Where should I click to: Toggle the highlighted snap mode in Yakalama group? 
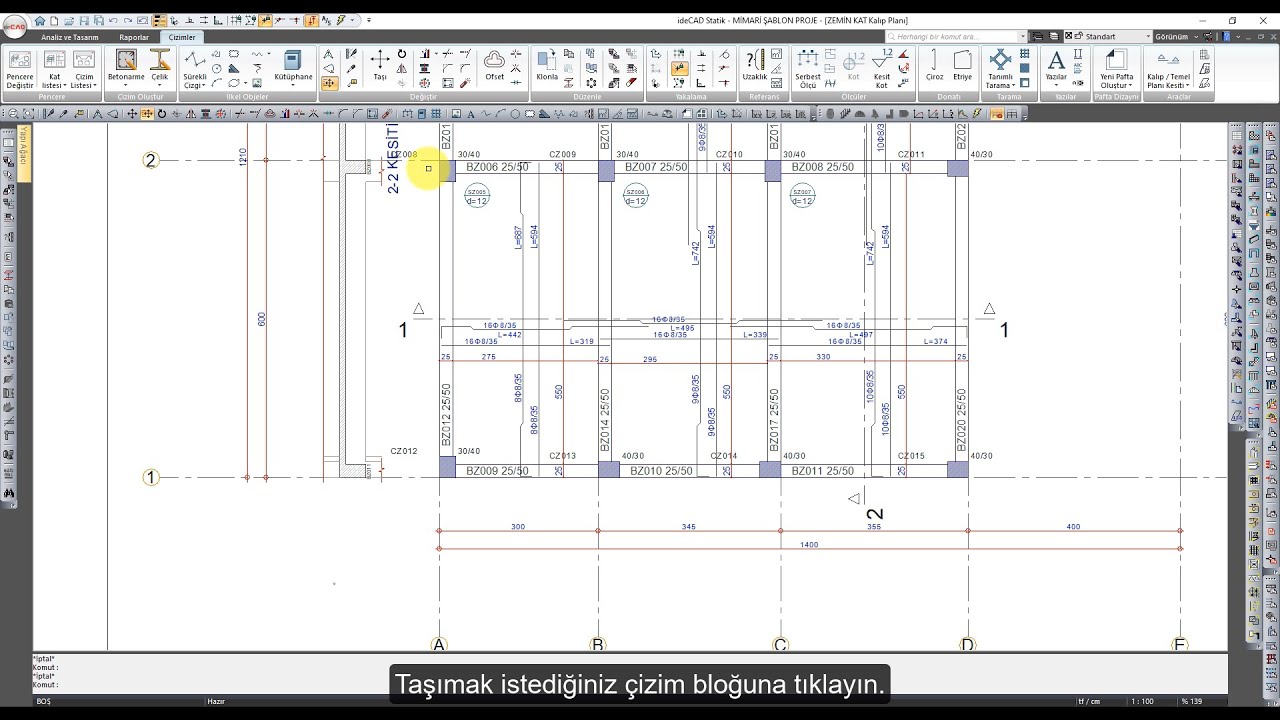(x=679, y=69)
